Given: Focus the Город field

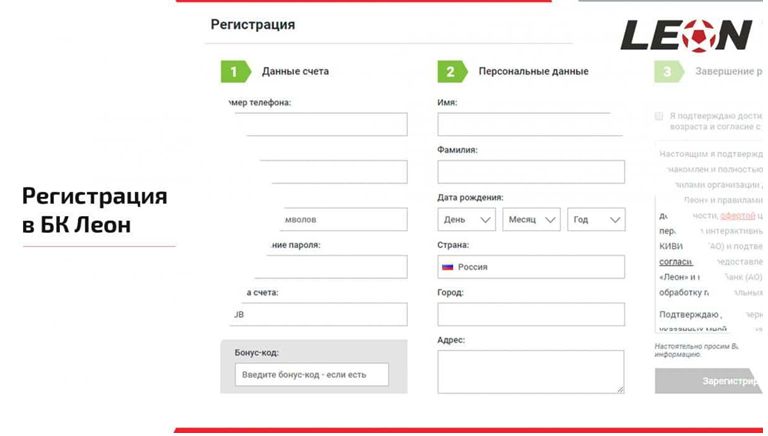Looking at the screenshot, I should tap(531, 315).
